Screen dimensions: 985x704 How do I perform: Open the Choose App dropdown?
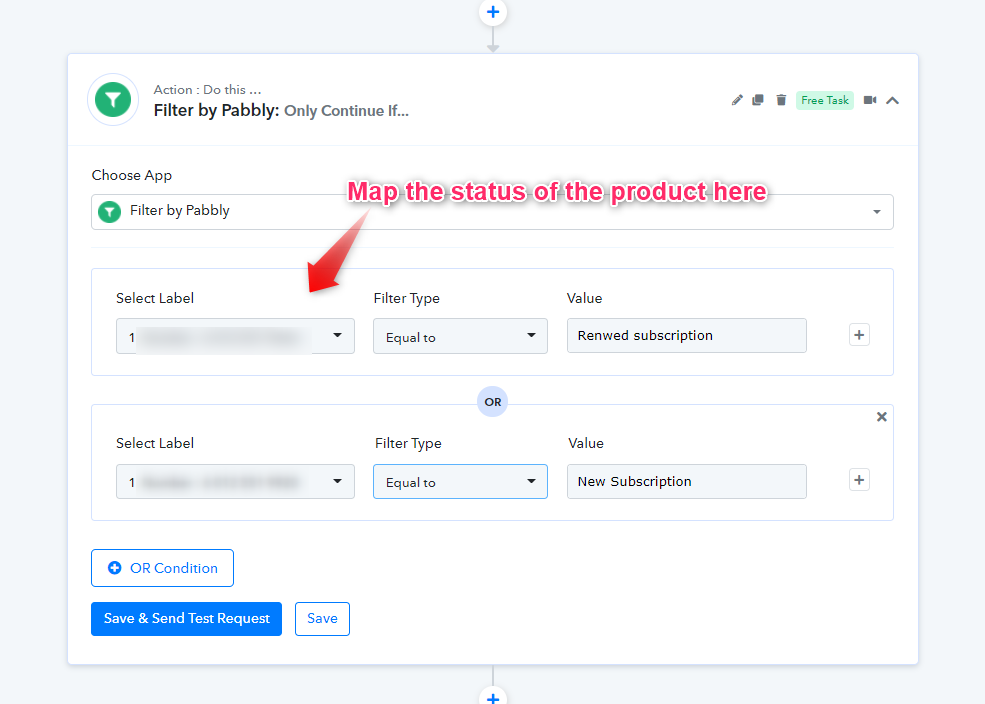[x=492, y=212]
